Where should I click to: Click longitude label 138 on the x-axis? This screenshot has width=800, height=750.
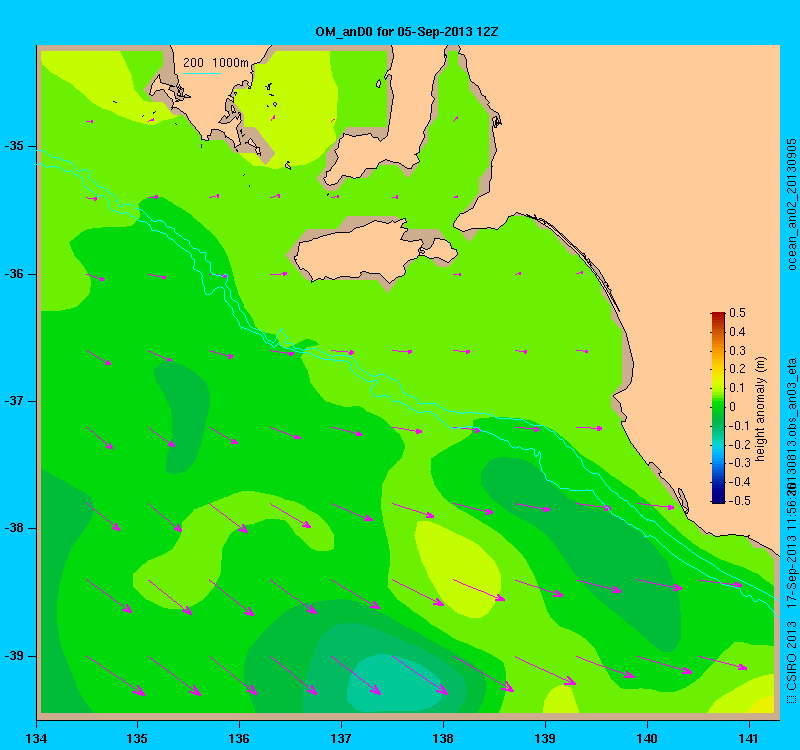click(x=443, y=738)
